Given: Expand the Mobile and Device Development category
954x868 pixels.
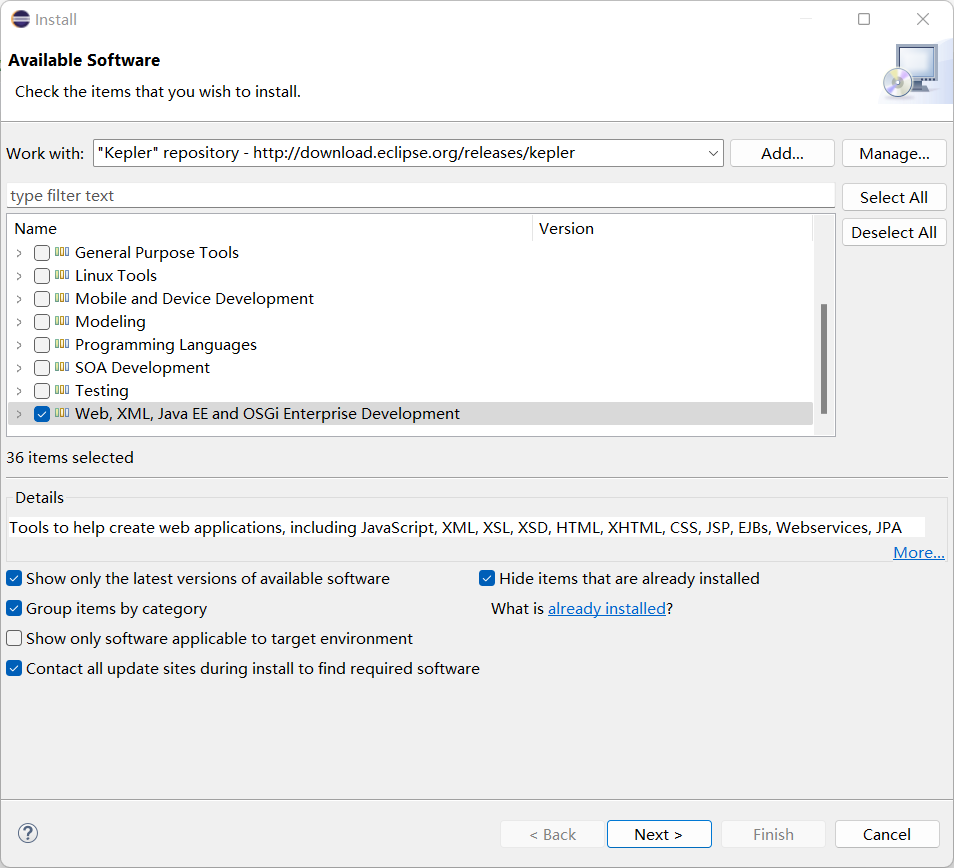Looking at the screenshot, I should [x=19, y=298].
